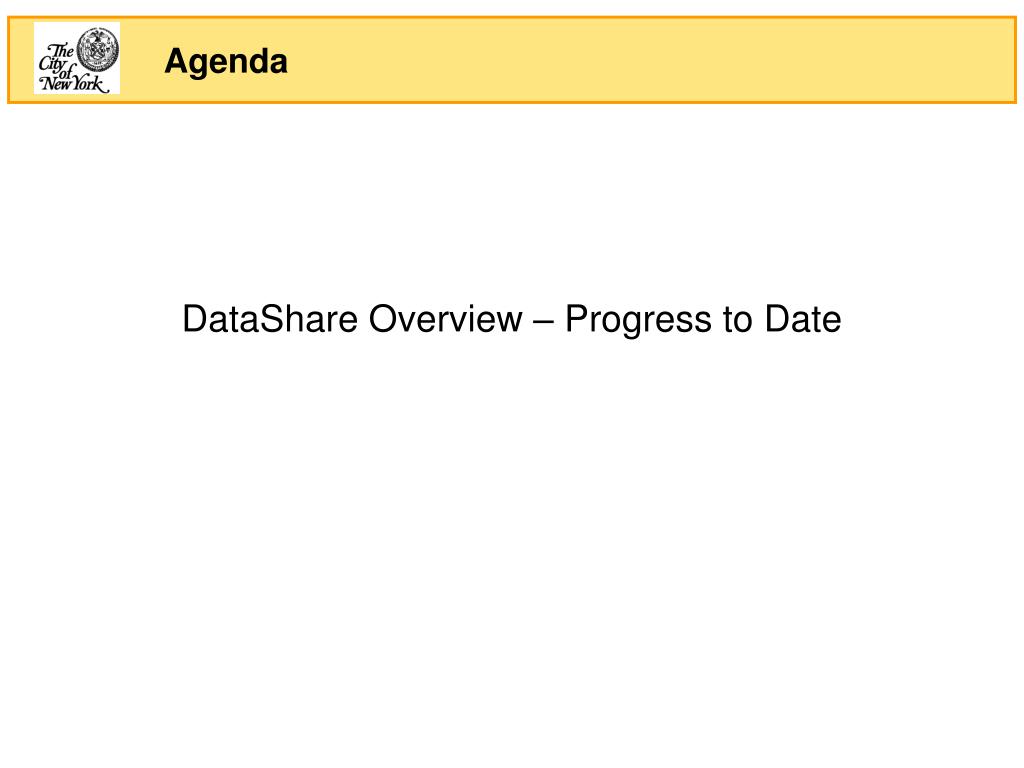Screen dimensions: 1024x768
Task: Click the City of New York logo
Action: click(x=76, y=58)
